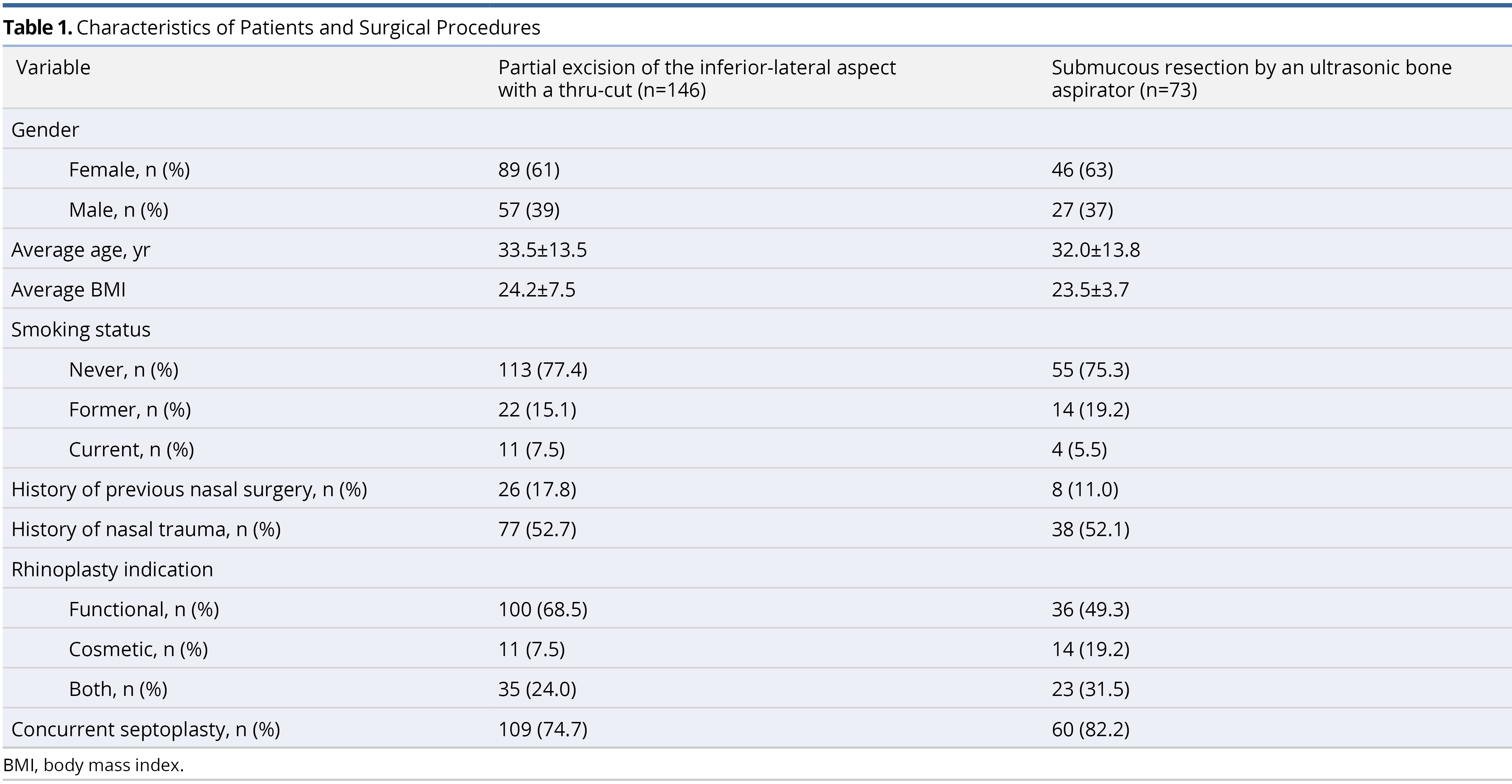Click History of previous nasal surgery label

coord(188,489)
